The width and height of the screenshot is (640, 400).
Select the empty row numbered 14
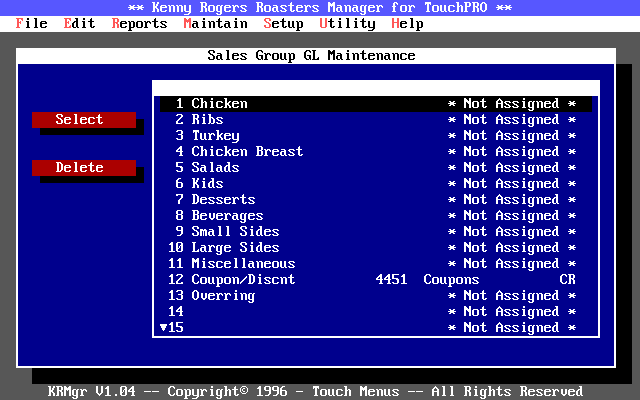coord(376,311)
